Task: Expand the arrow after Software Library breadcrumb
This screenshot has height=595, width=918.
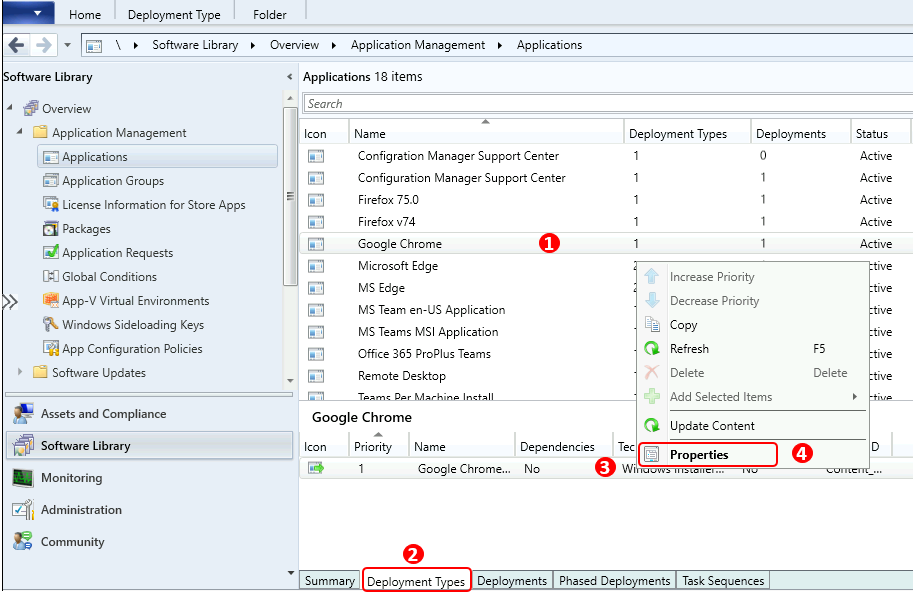Action: tap(253, 45)
